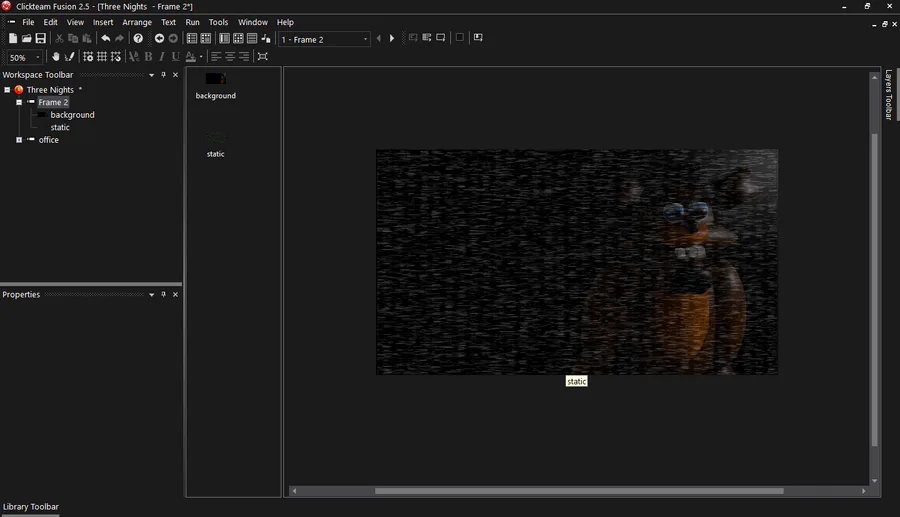The height and width of the screenshot is (517, 900).
Task: Align text left
Action: coord(216,57)
